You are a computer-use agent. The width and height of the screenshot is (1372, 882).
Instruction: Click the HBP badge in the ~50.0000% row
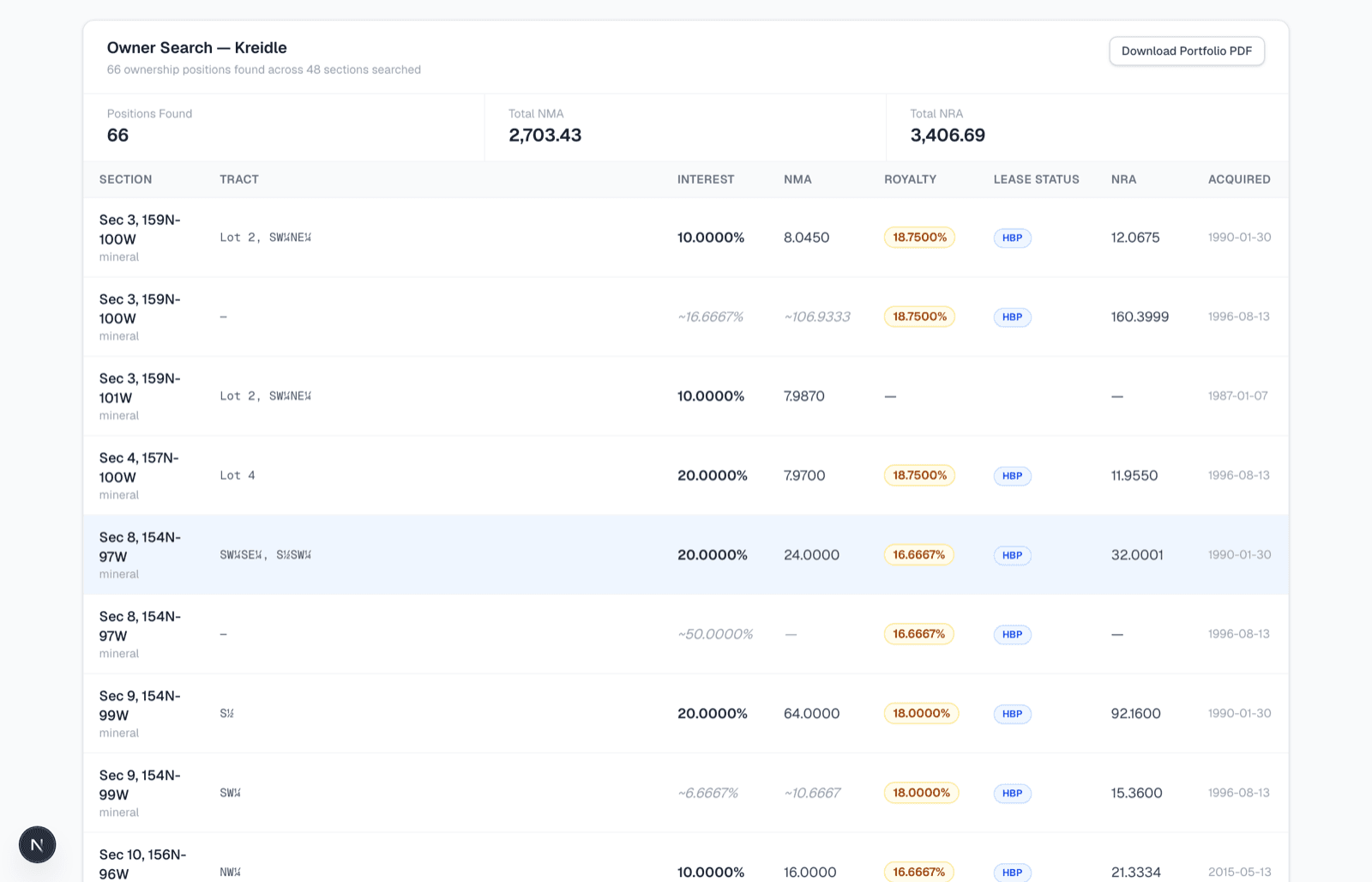point(1012,634)
